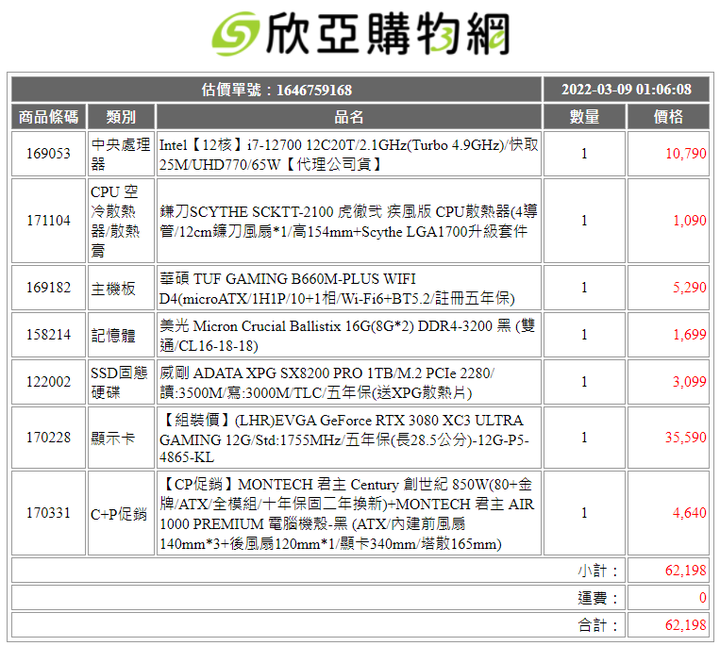The height and width of the screenshot is (646, 720).
Task: Click quantity 1 in the MONTECH row
Action: tap(585, 513)
